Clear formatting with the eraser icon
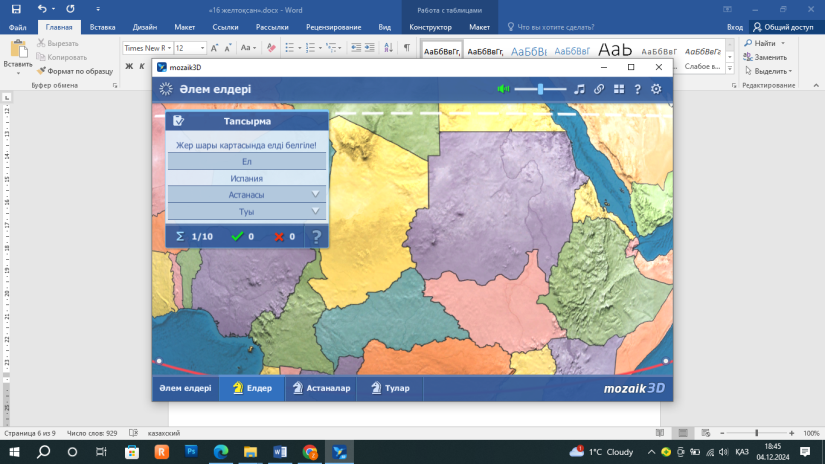The image size is (825, 464). click(271, 48)
